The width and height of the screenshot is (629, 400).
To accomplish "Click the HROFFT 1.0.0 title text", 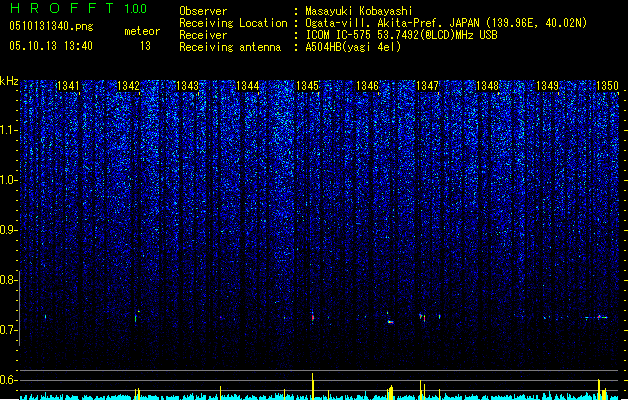I will click(78, 8).
